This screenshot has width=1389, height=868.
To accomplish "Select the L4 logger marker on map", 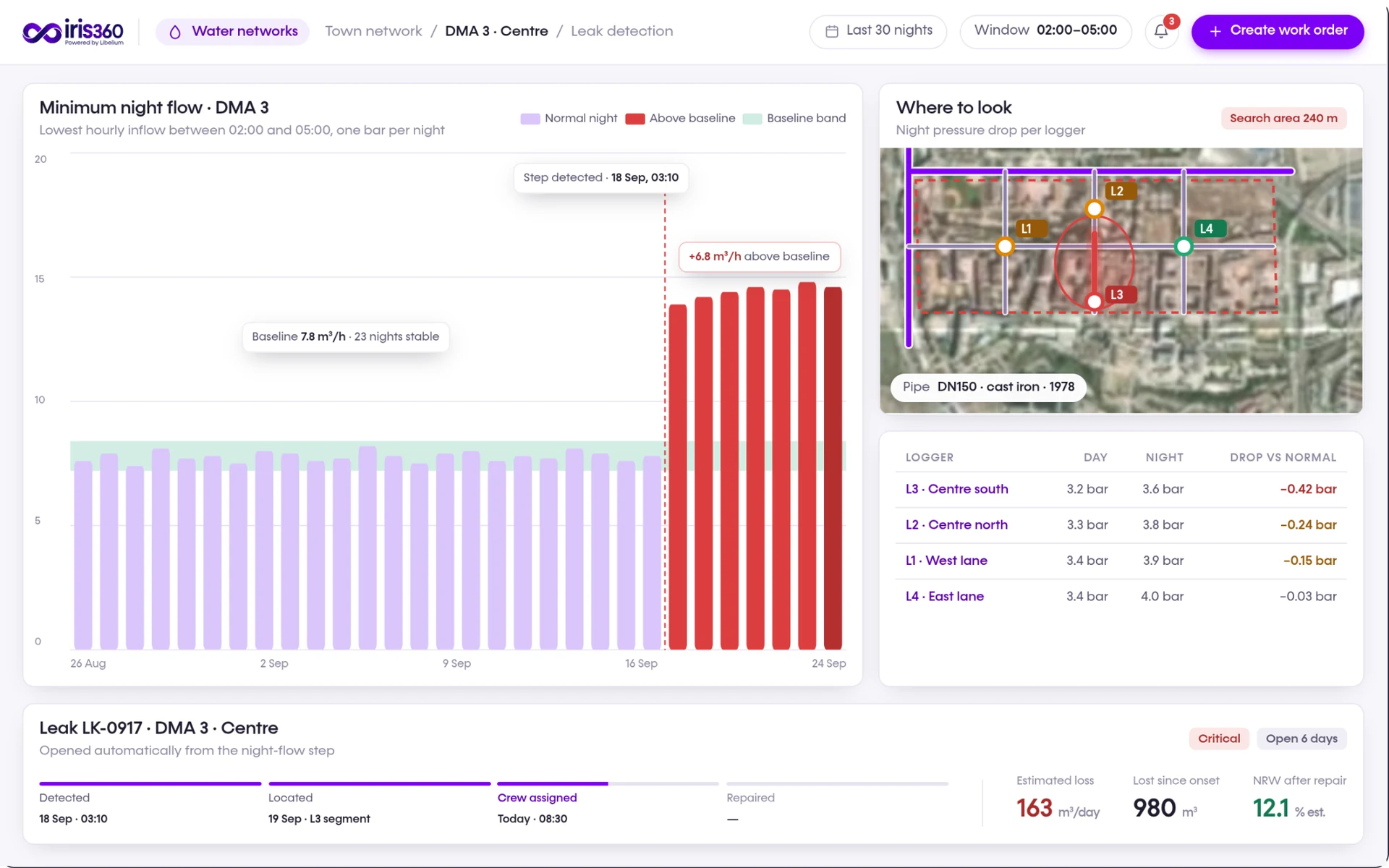I will 1184,247.
